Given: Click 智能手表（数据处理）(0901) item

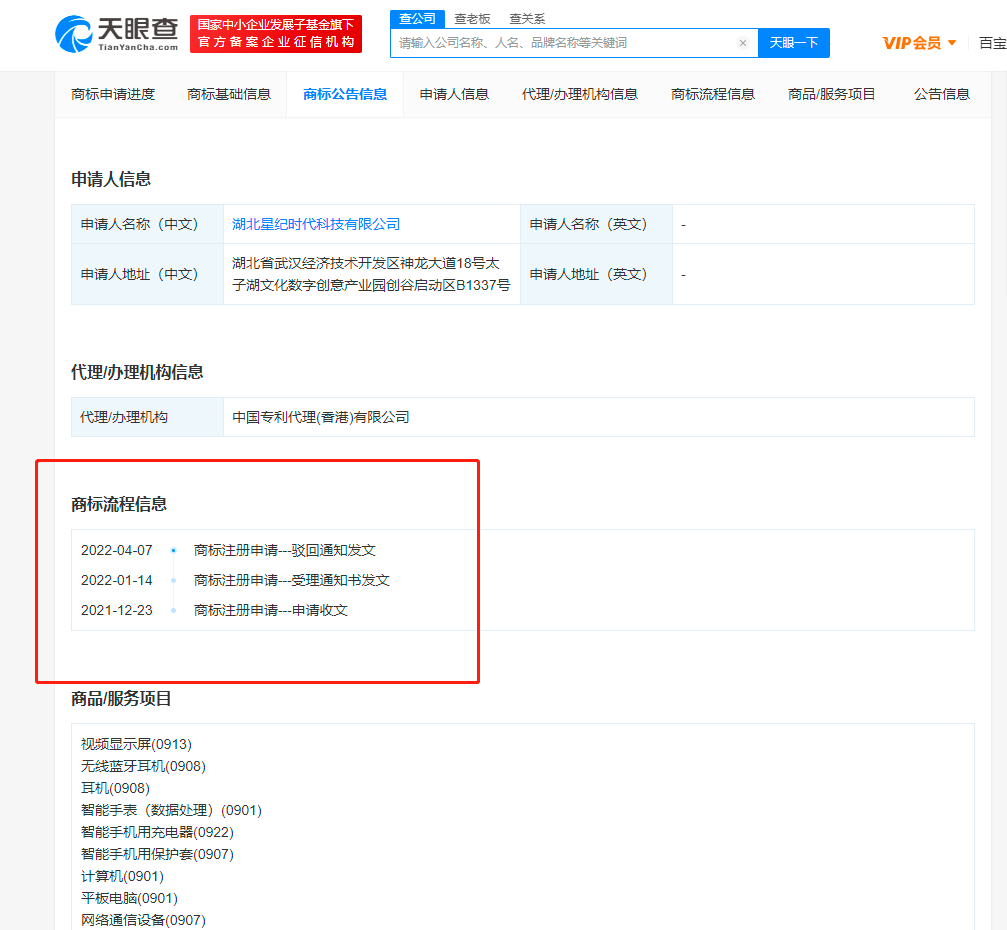Looking at the screenshot, I should (x=171, y=811).
